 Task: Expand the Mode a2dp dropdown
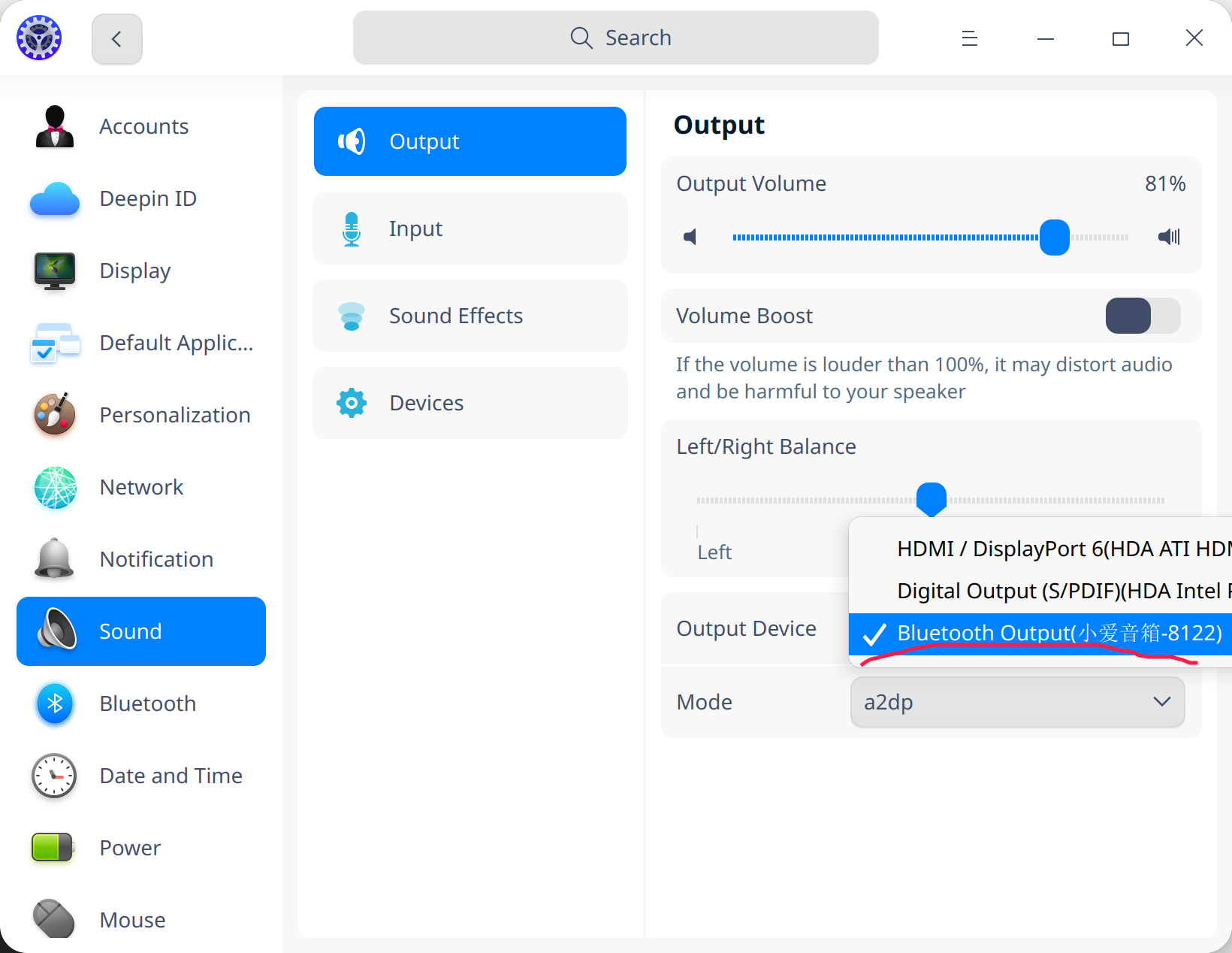(x=1017, y=702)
